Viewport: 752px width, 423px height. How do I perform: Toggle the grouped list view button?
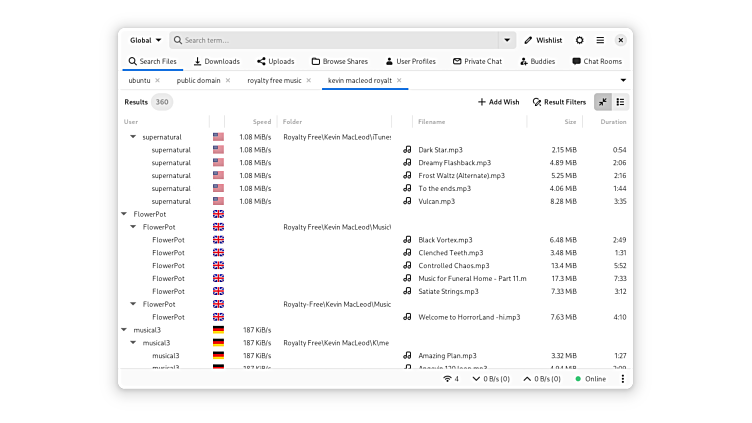tap(621, 102)
